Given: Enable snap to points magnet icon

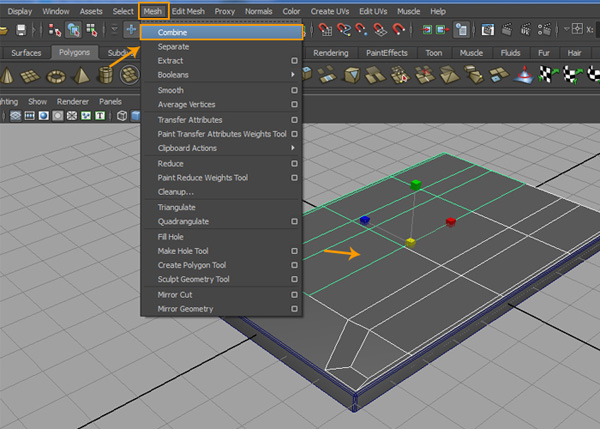Looking at the screenshot, I should point(362,29).
